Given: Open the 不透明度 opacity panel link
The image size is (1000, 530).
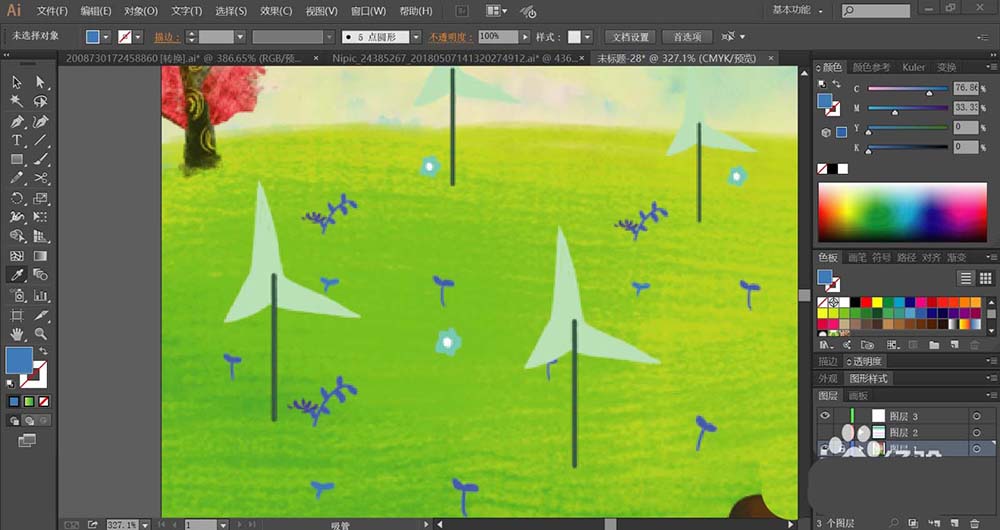Looking at the screenshot, I should point(450,37).
